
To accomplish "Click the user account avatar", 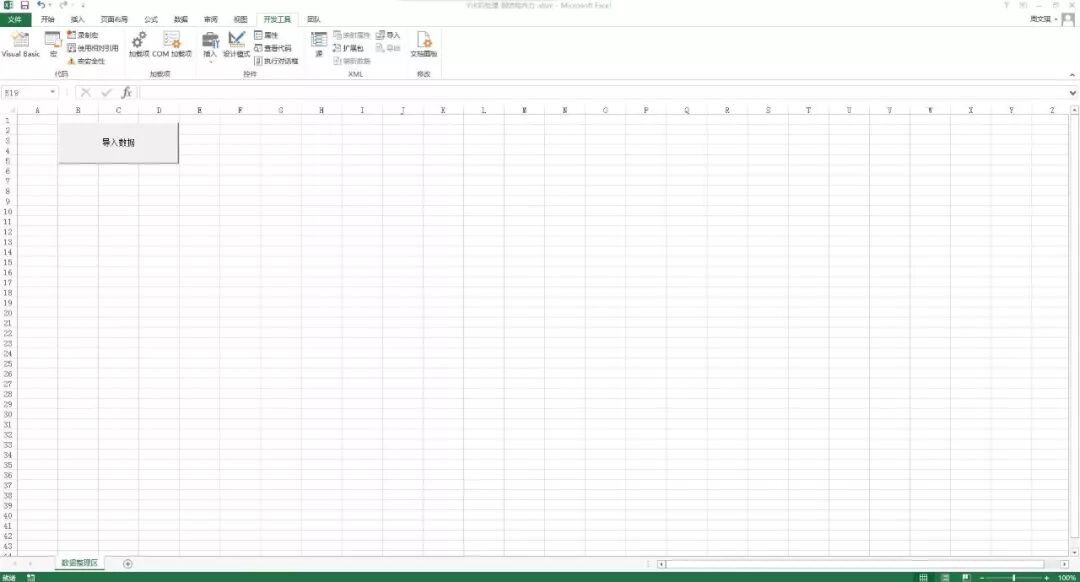I will tap(1068, 19).
